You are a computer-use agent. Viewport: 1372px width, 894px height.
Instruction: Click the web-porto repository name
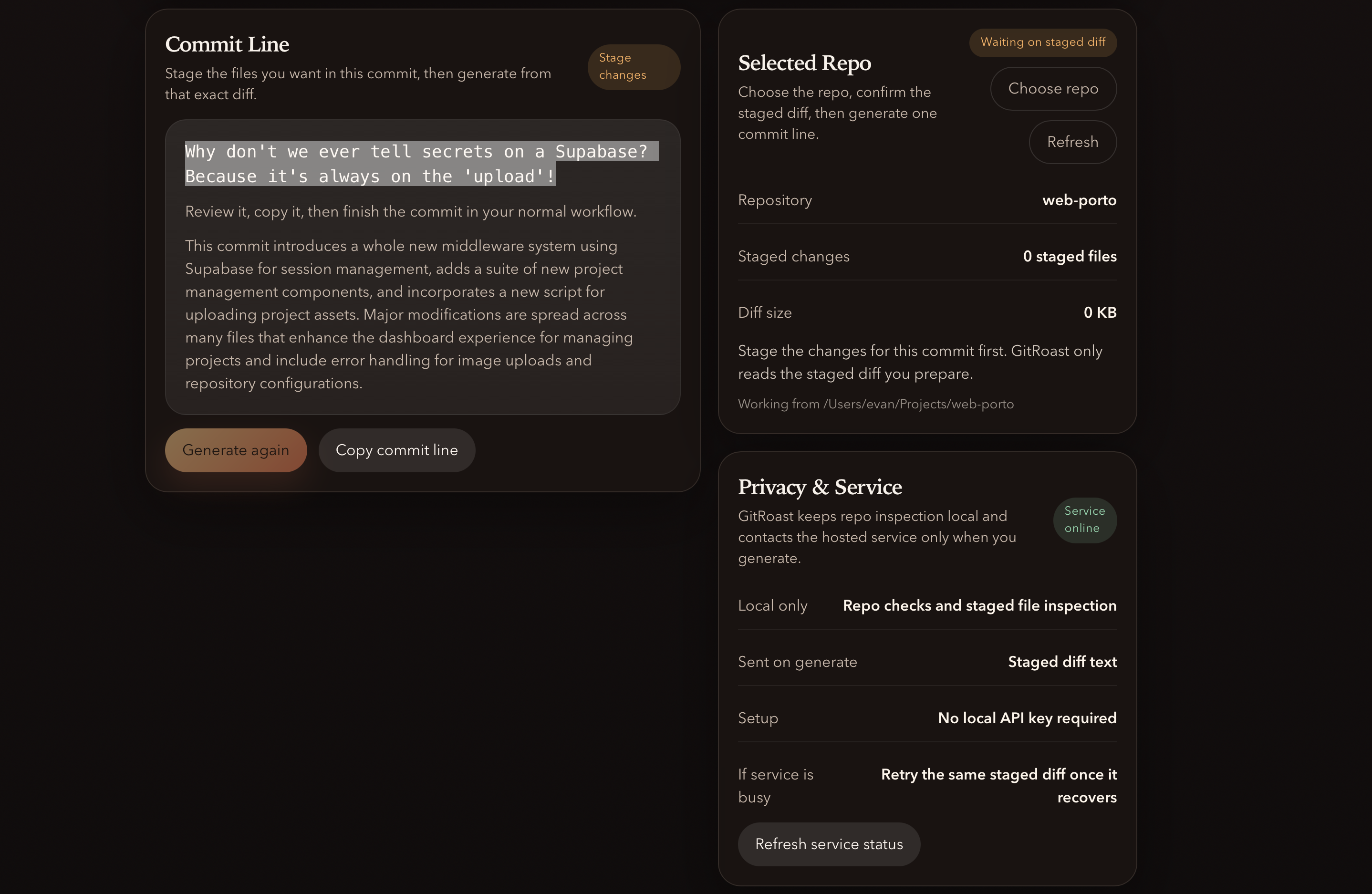coord(1079,200)
